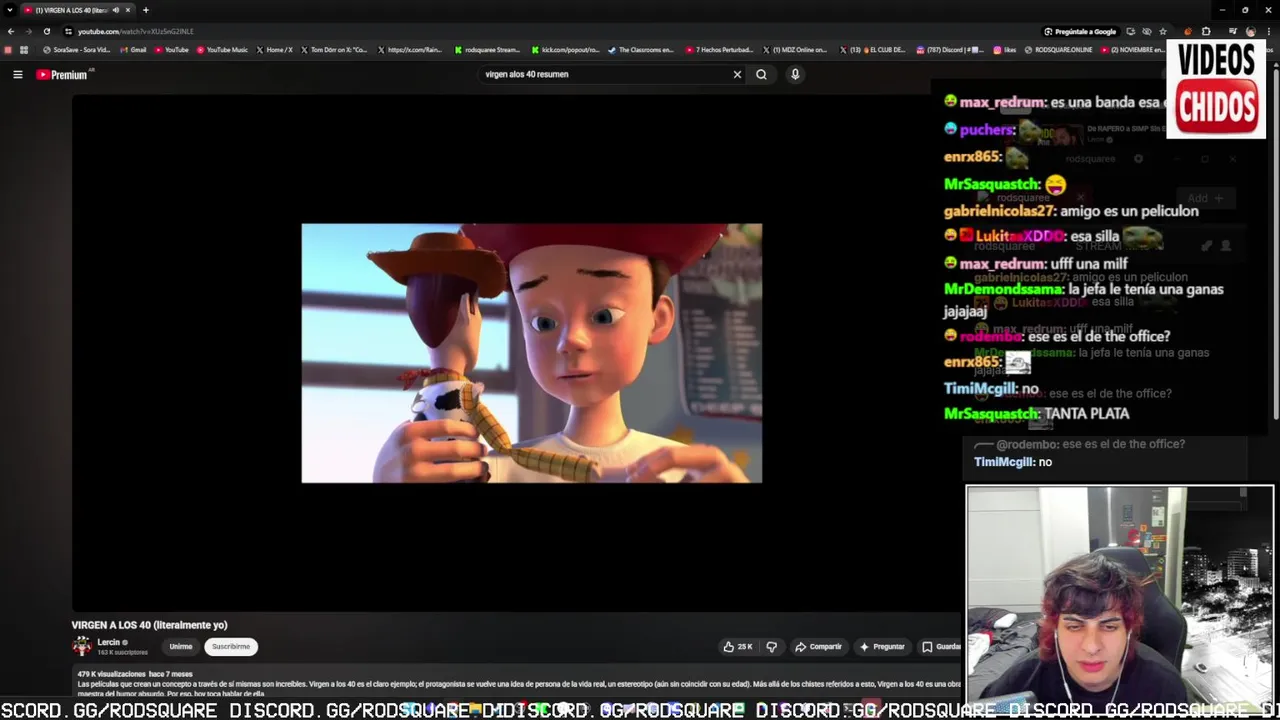Open the rodsquaree Stream bookmark
The width and height of the screenshot is (1280, 720).
coord(488,50)
